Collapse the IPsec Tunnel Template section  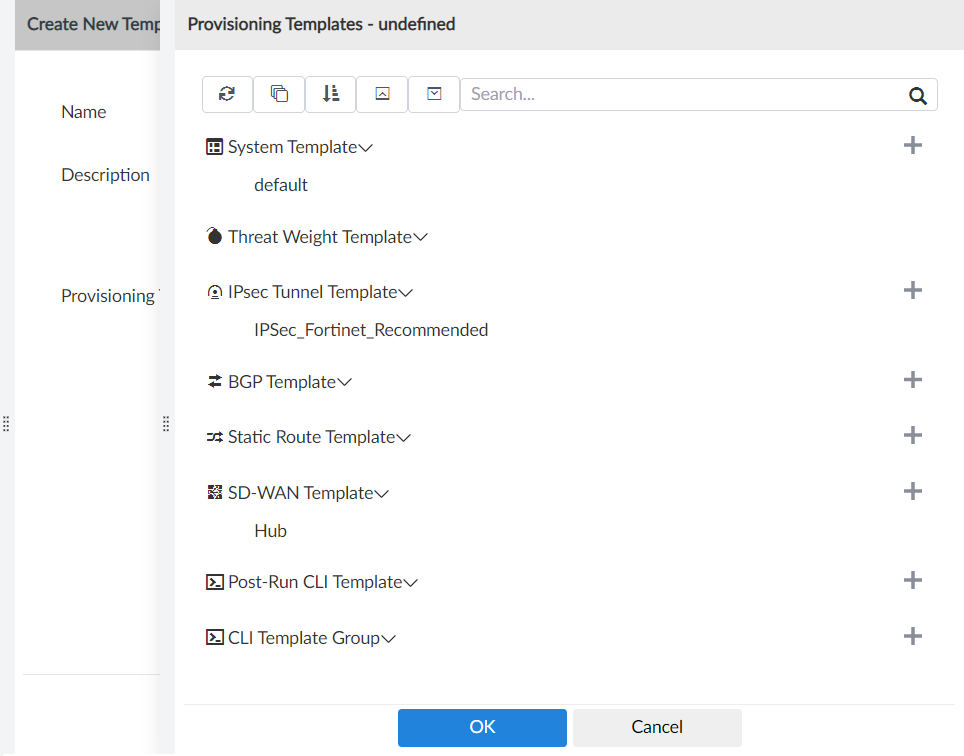coord(404,291)
